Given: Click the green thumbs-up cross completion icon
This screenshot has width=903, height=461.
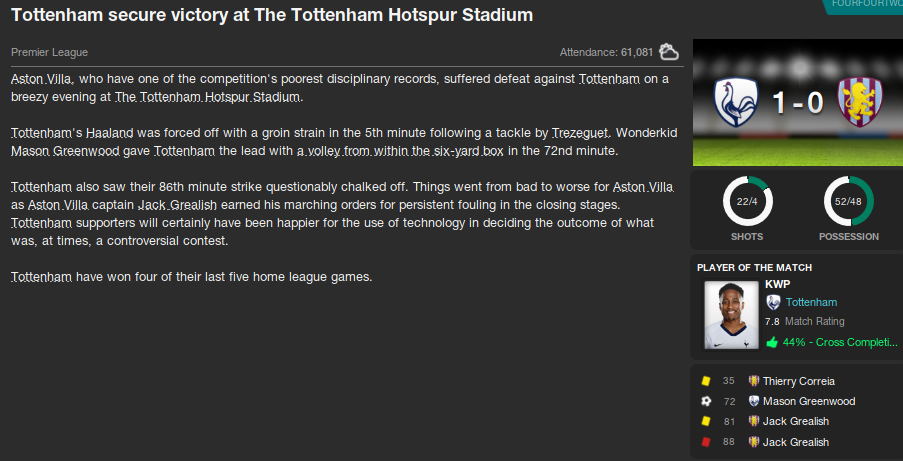Looking at the screenshot, I should pyautogui.click(x=771, y=342).
